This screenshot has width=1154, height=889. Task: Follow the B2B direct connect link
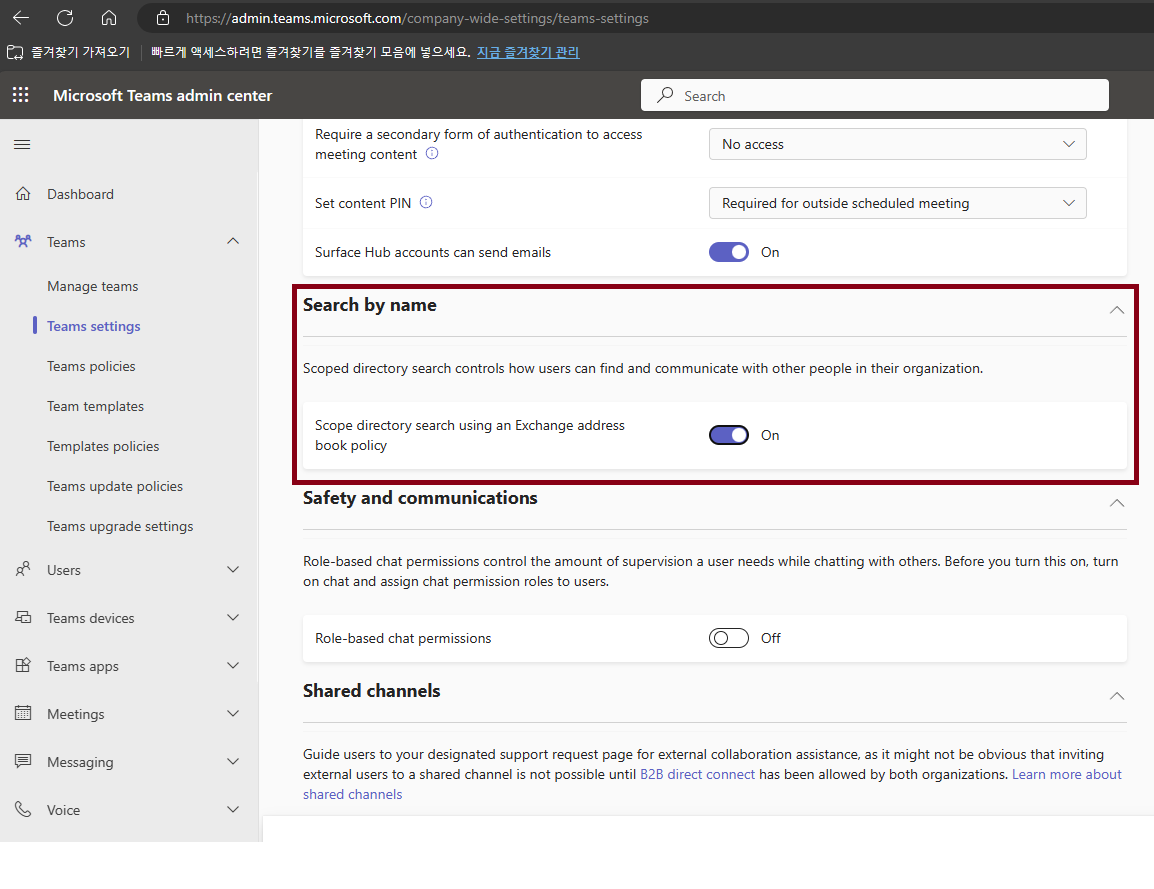[x=697, y=774]
